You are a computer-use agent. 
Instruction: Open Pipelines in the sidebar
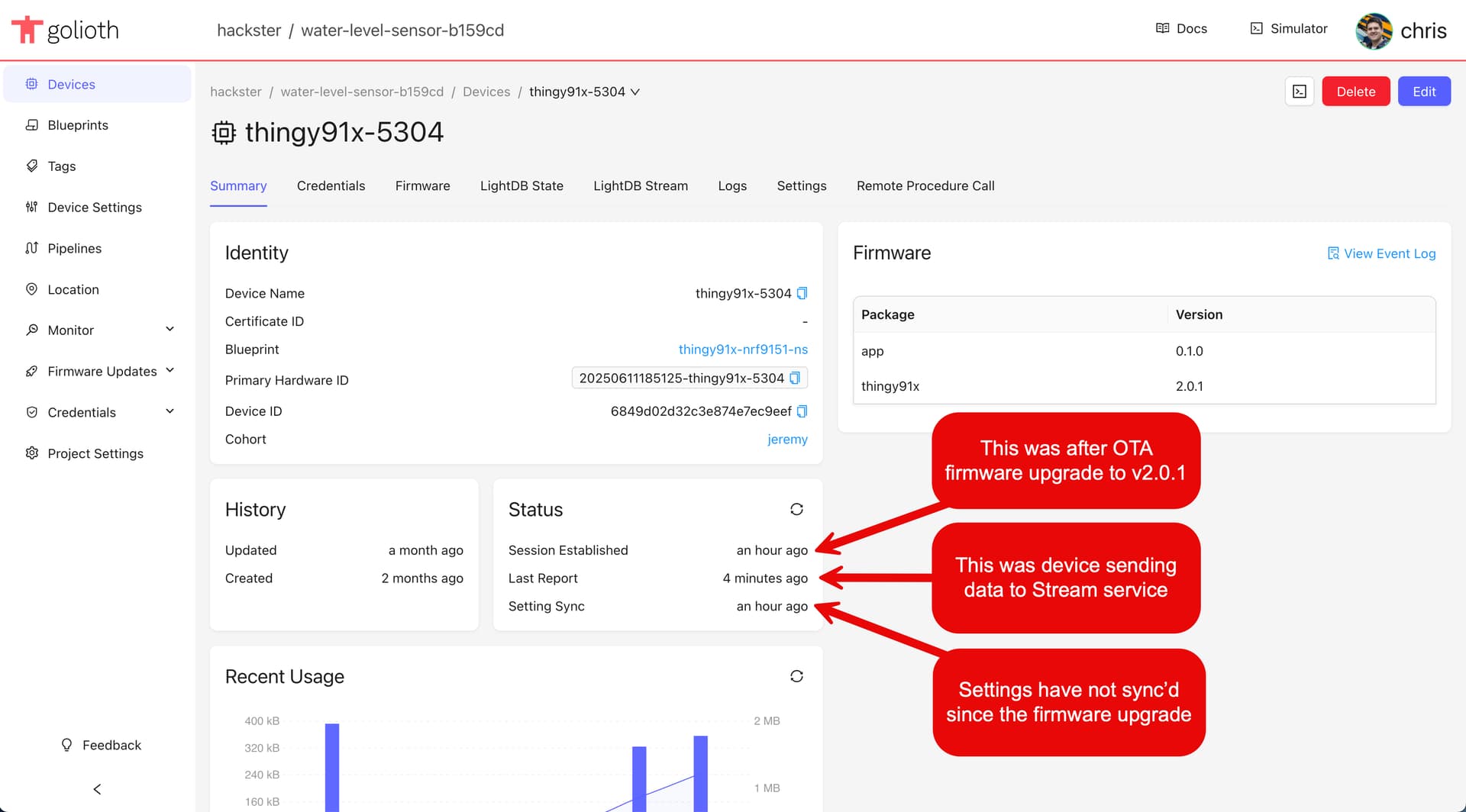(97, 248)
